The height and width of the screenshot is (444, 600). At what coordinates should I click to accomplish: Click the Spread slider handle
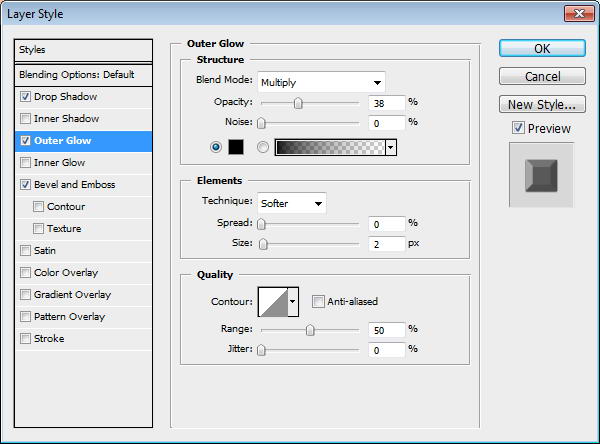261,224
